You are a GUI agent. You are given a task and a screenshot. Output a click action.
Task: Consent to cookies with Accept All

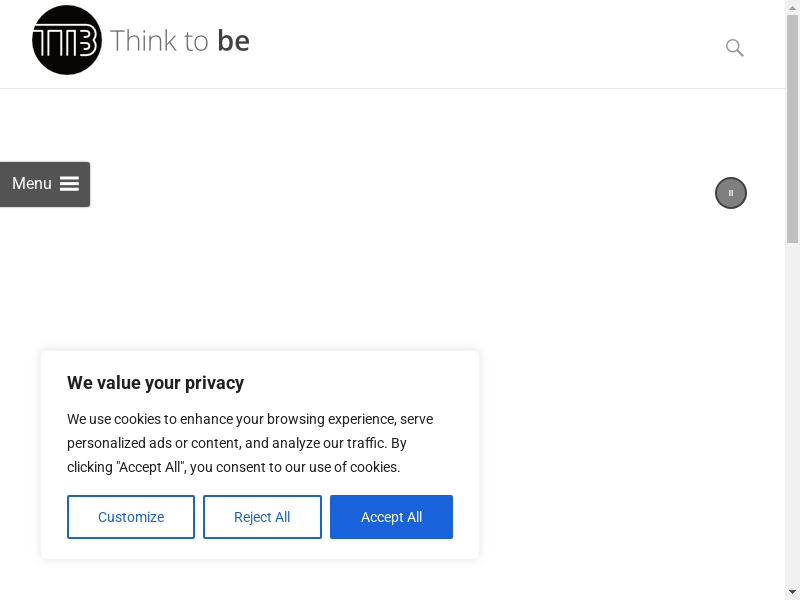[391, 517]
